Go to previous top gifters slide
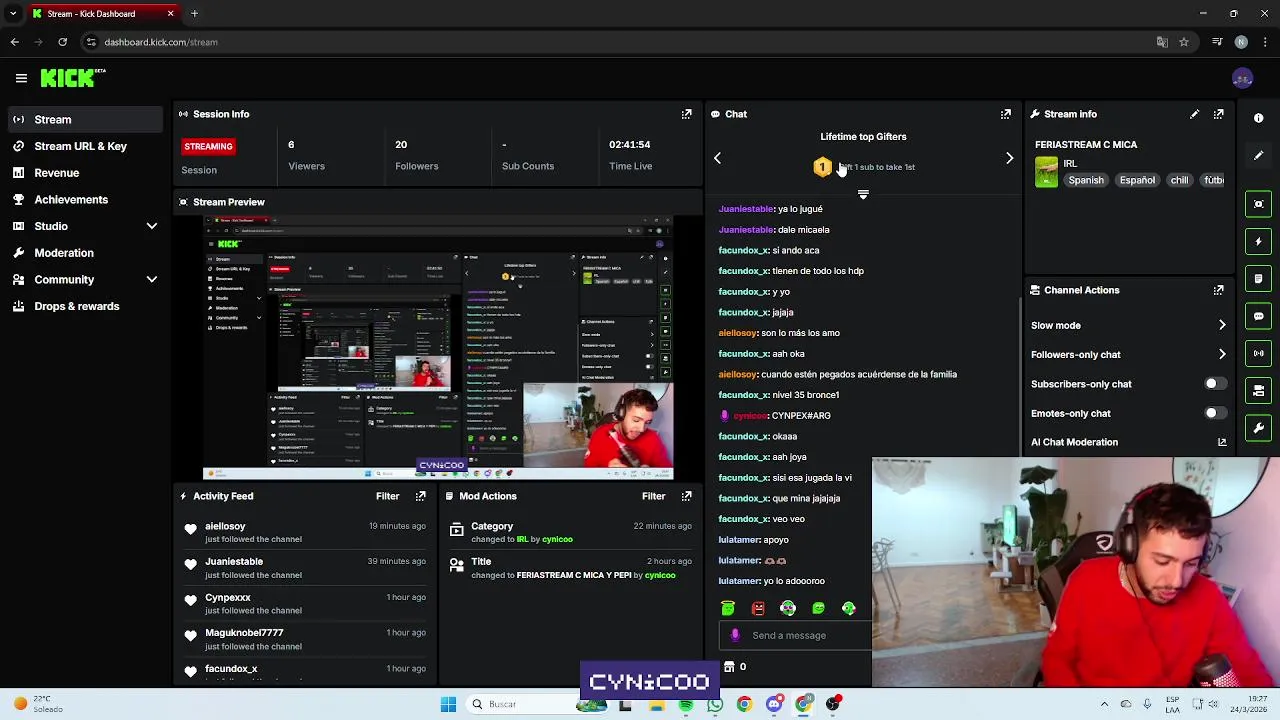1280x720 pixels. tap(717, 158)
